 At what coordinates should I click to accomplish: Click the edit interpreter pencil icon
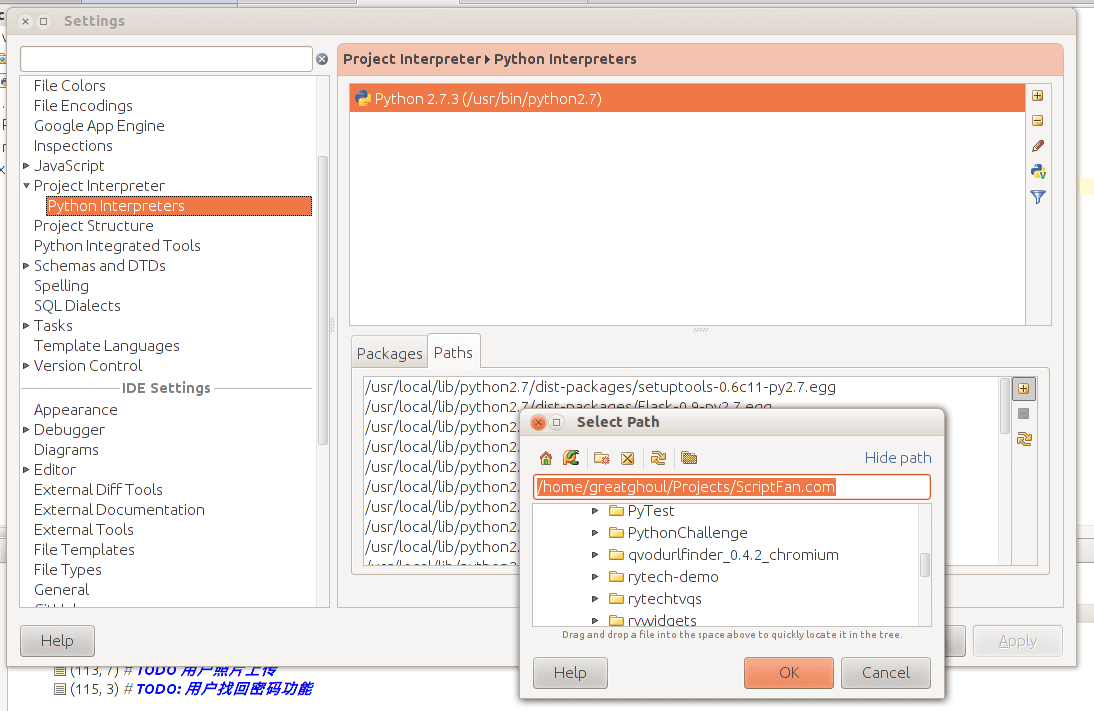[x=1037, y=146]
